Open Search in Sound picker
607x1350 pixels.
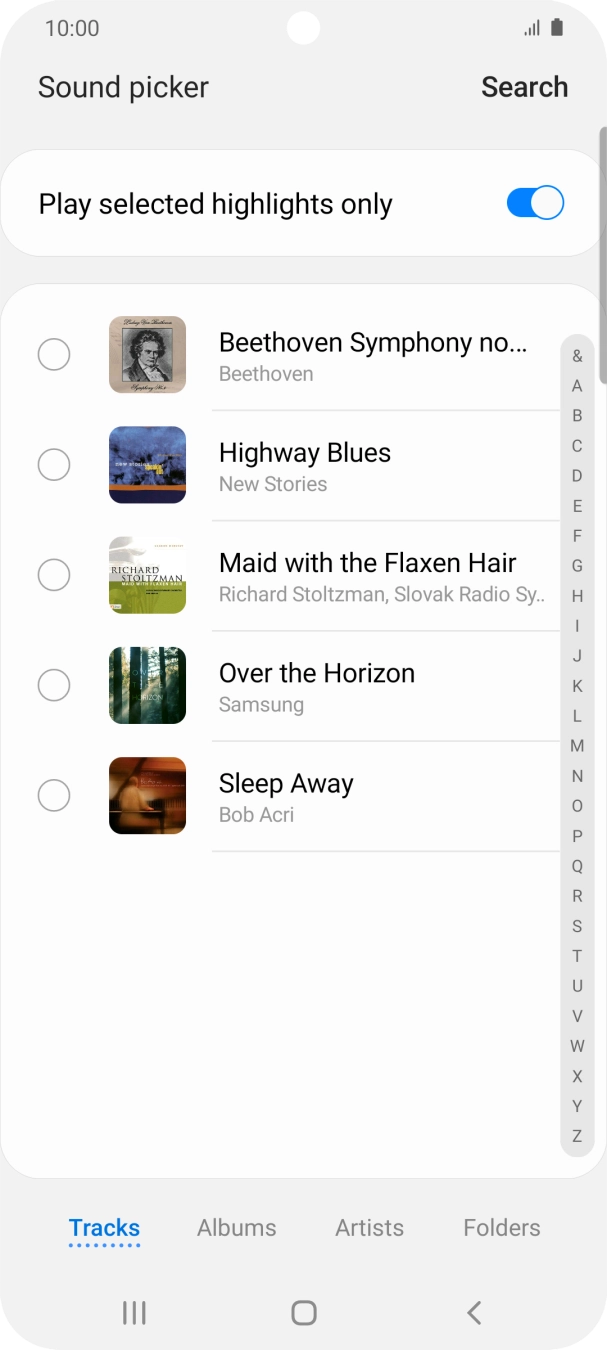point(524,87)
